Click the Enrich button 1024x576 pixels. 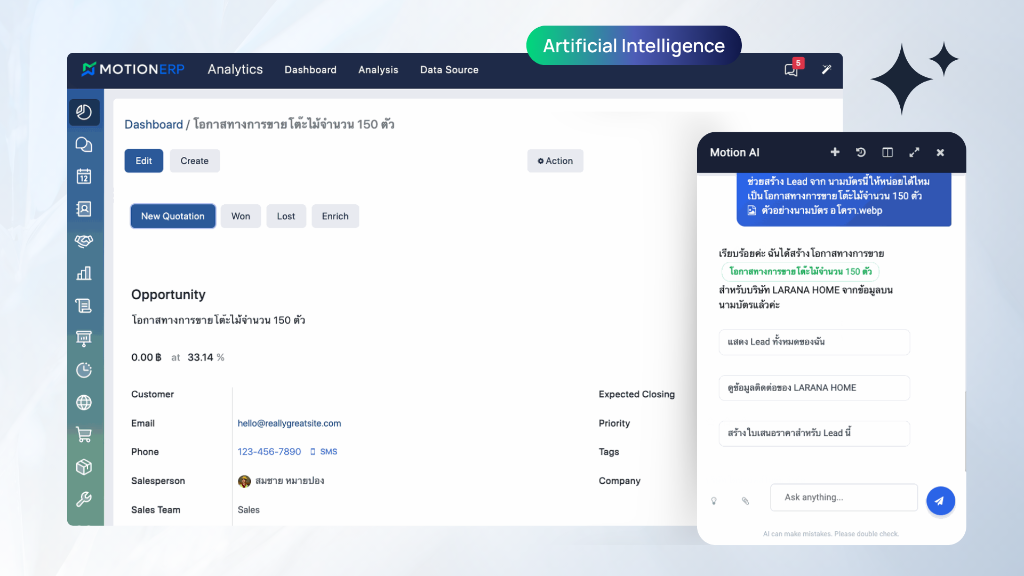(335, 216)
